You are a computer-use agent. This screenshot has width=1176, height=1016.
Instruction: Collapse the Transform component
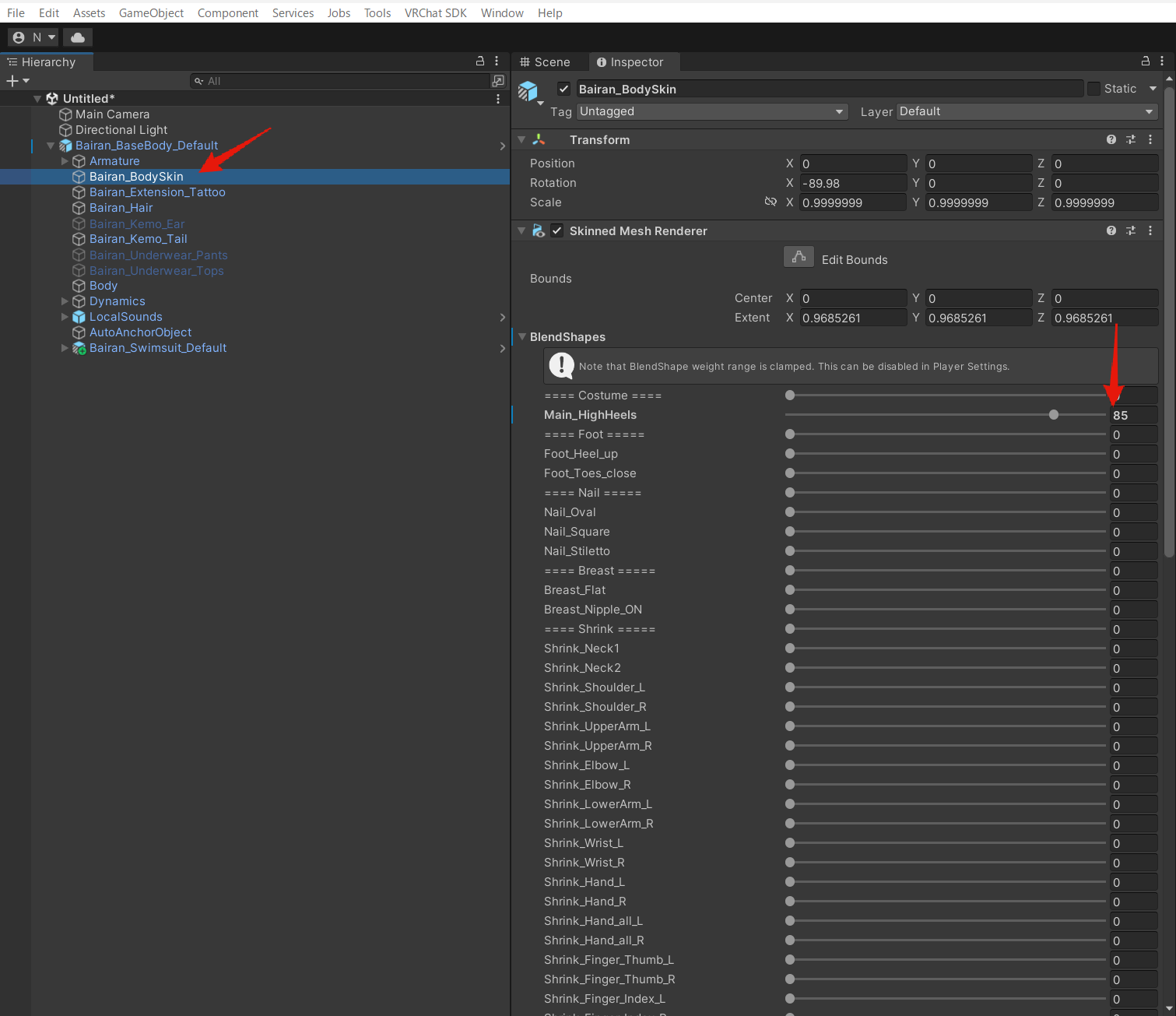tap(521, 139)
